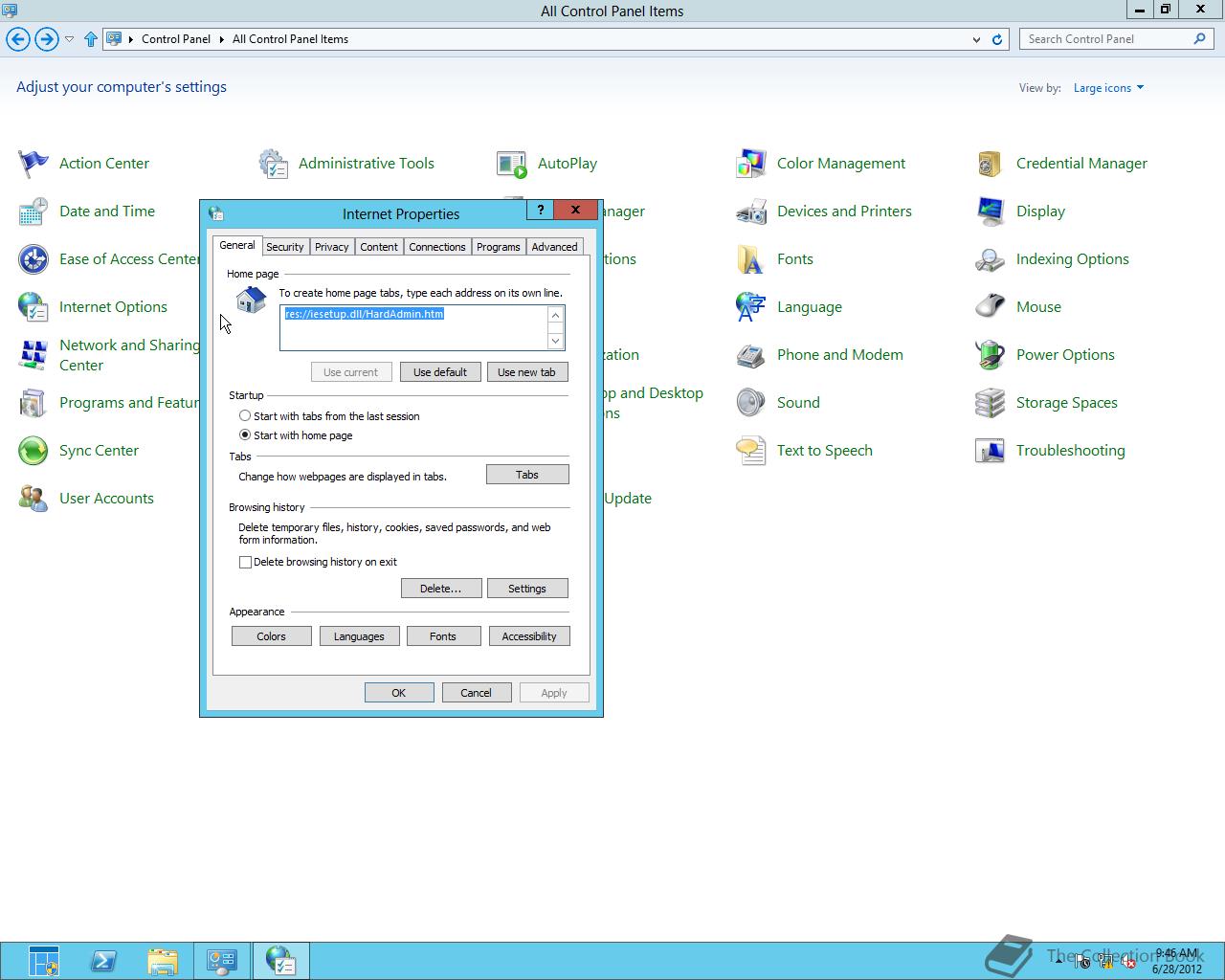The image size is (1225, 980).
Task: Open the Display monitor icon
Action: (991, 212)
